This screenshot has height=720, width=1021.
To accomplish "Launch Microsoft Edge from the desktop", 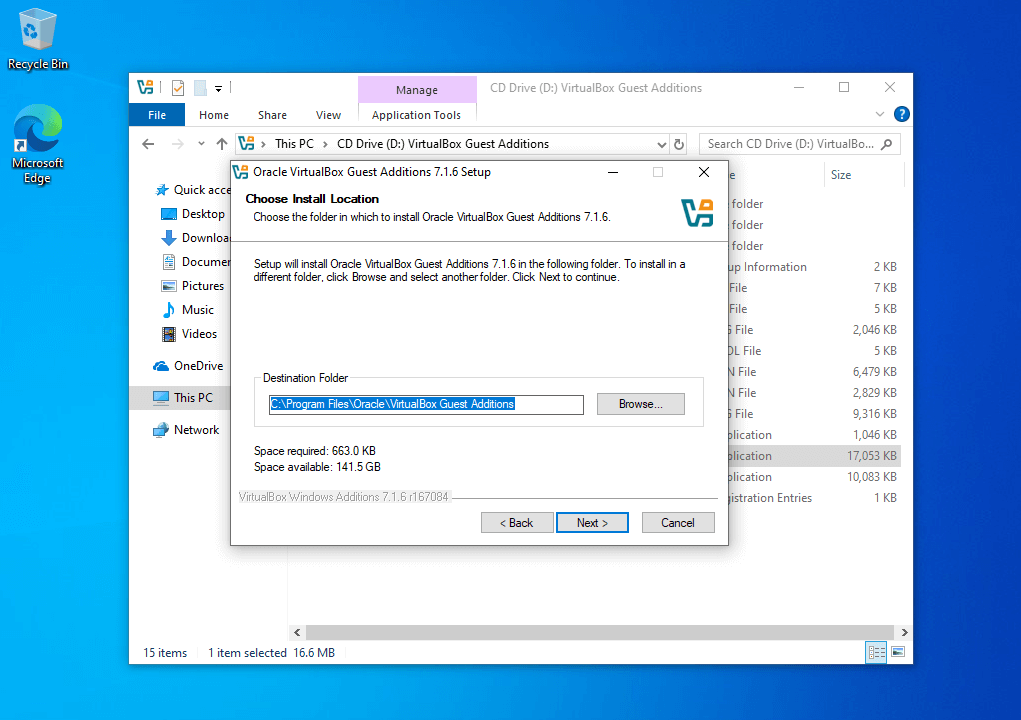I will pyautogui.click(x=37, y=145).
